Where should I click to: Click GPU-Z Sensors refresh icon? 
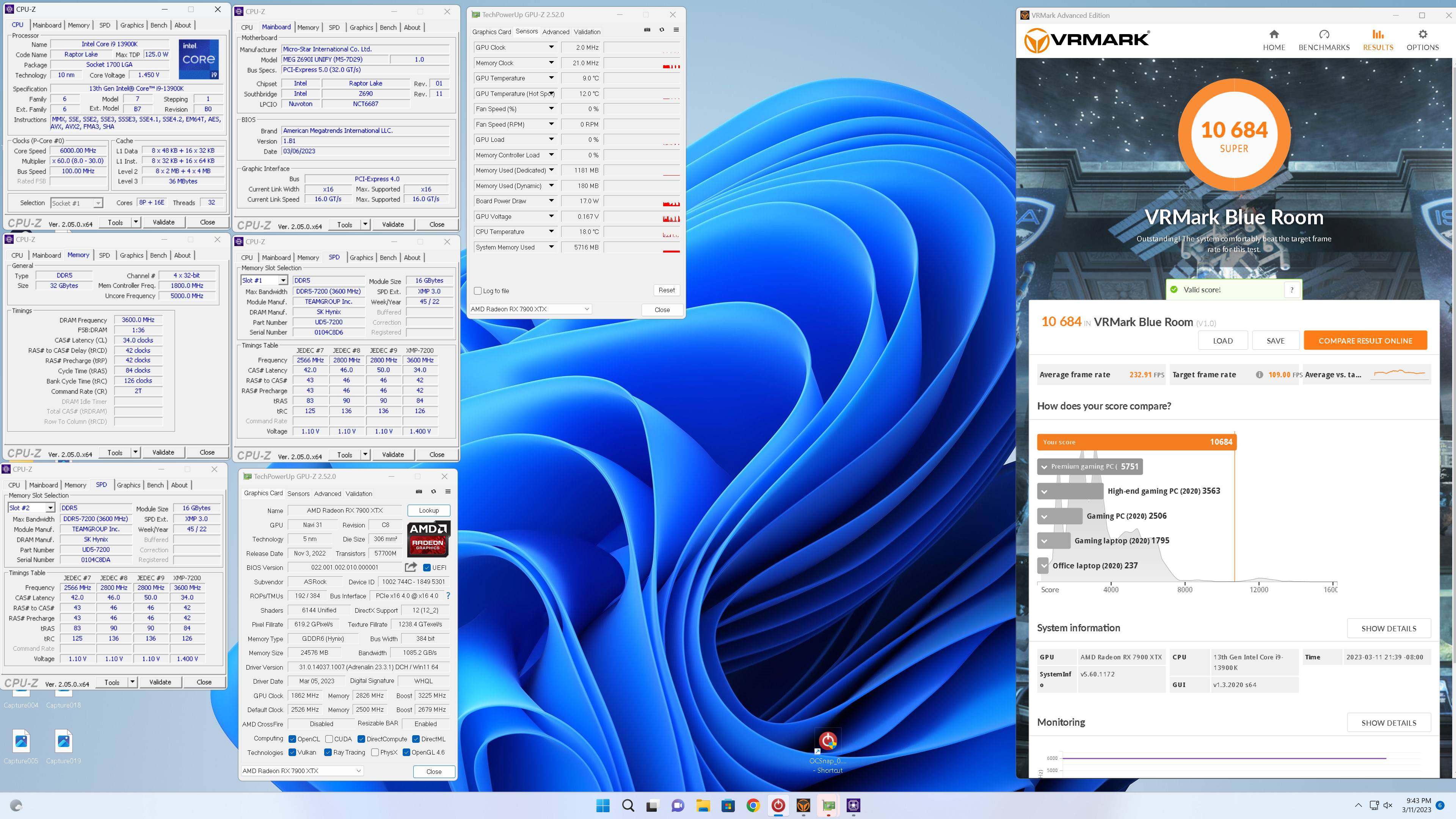[x=662, y=30]
